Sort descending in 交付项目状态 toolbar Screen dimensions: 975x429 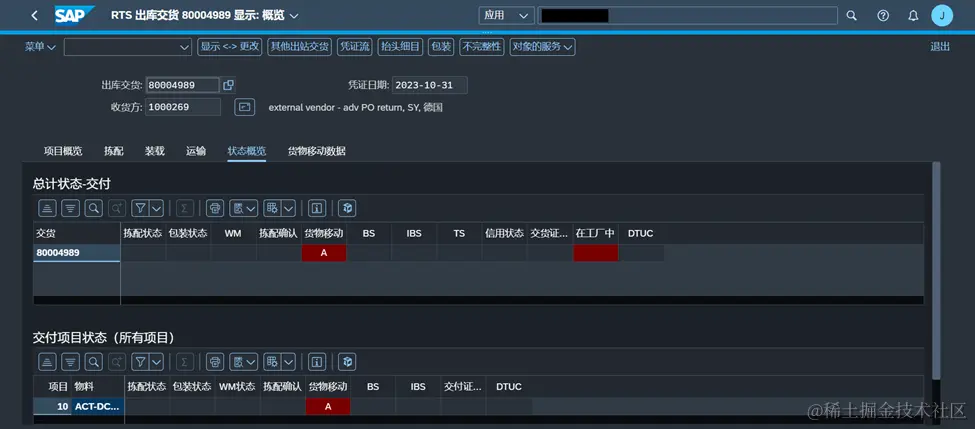click(x=70, y=361)
